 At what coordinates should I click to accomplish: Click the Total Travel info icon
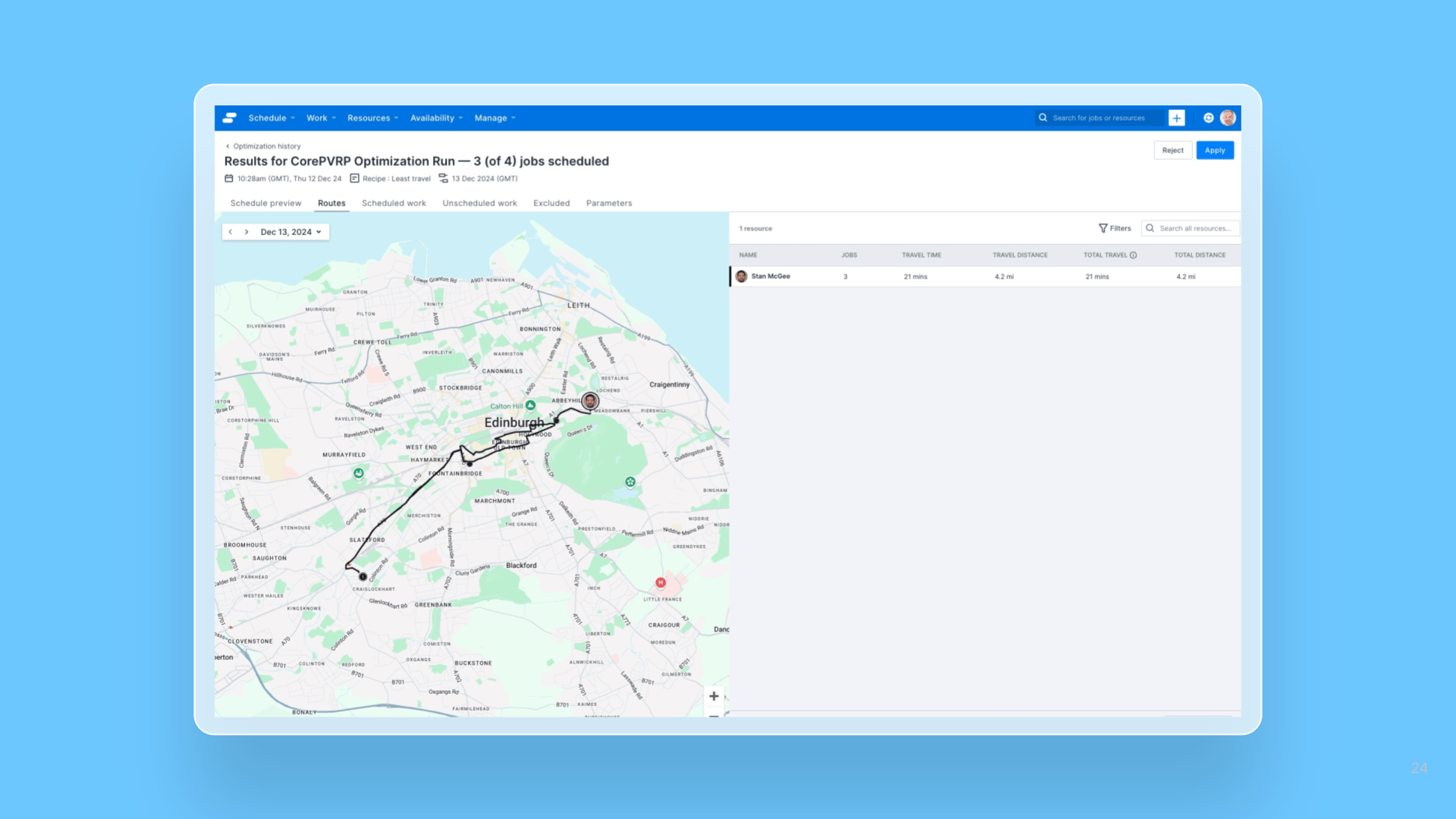[1133, 256]
